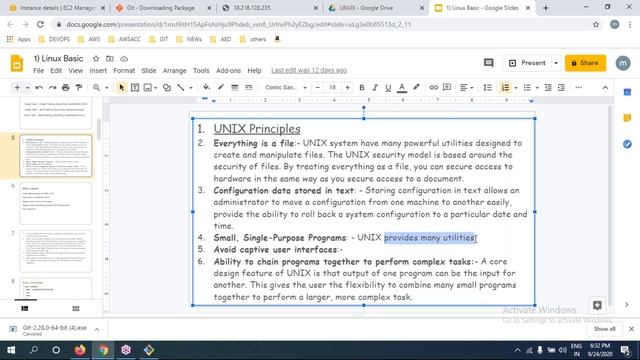This screenshot has height=360, width=640.
Task: Click the new slide plus button
Action: click(x=17, y=88)
